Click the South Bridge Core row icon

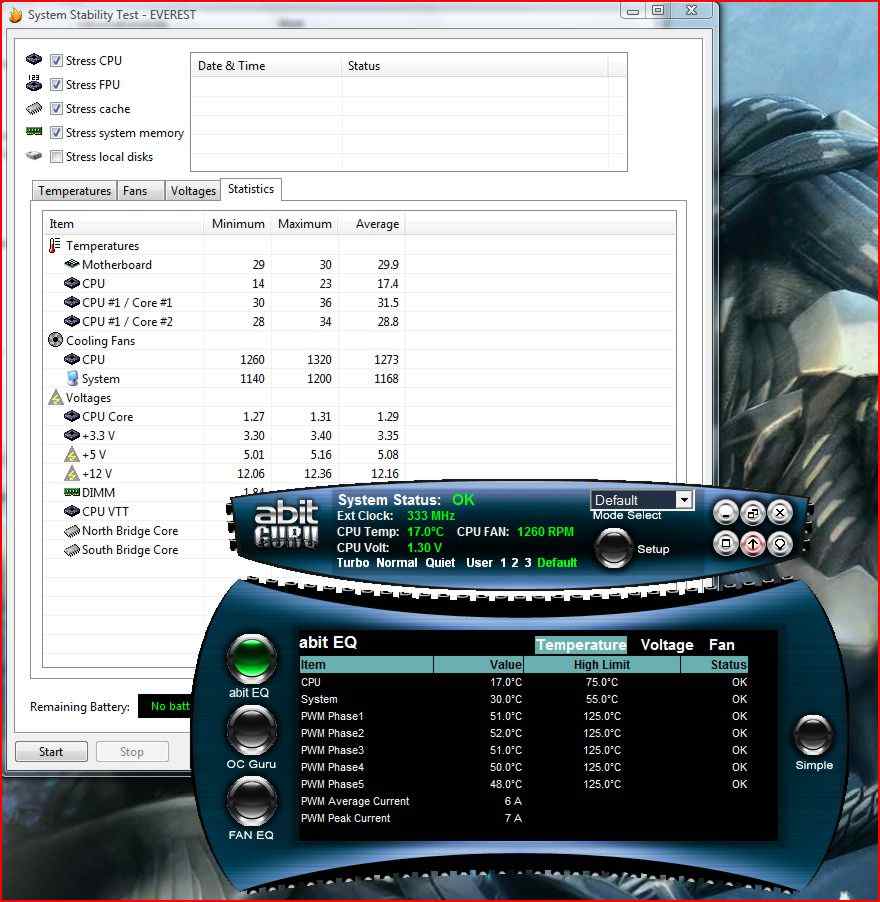pyautogui.click(x=72, y=549)
